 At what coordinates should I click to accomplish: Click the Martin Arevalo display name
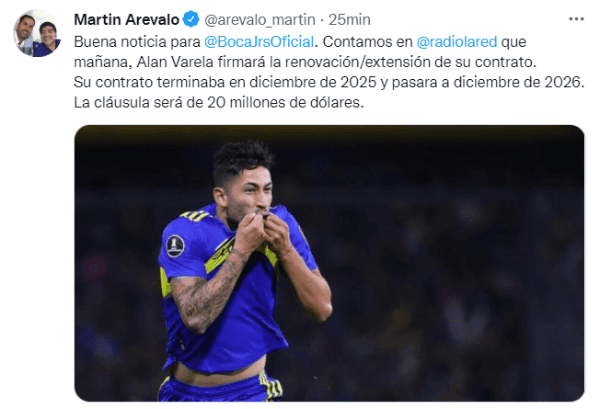(x=126, y=20)
